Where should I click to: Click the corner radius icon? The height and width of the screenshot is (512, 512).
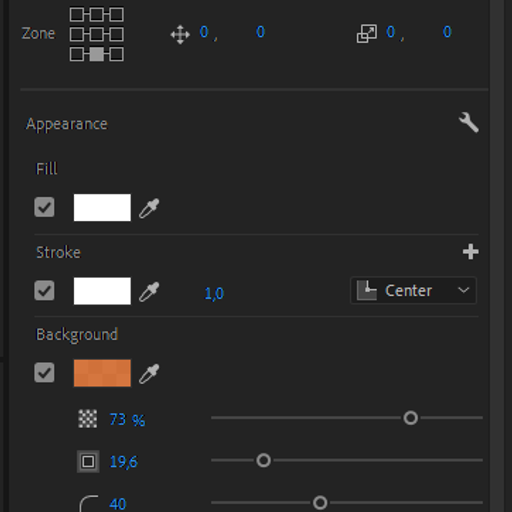(x=89, y=503)
